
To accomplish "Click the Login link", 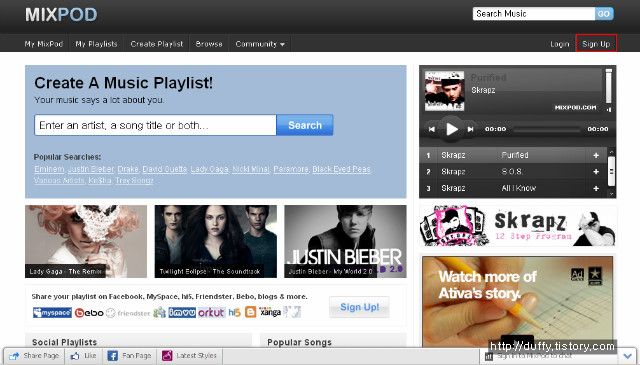I will tap(559, 44).
